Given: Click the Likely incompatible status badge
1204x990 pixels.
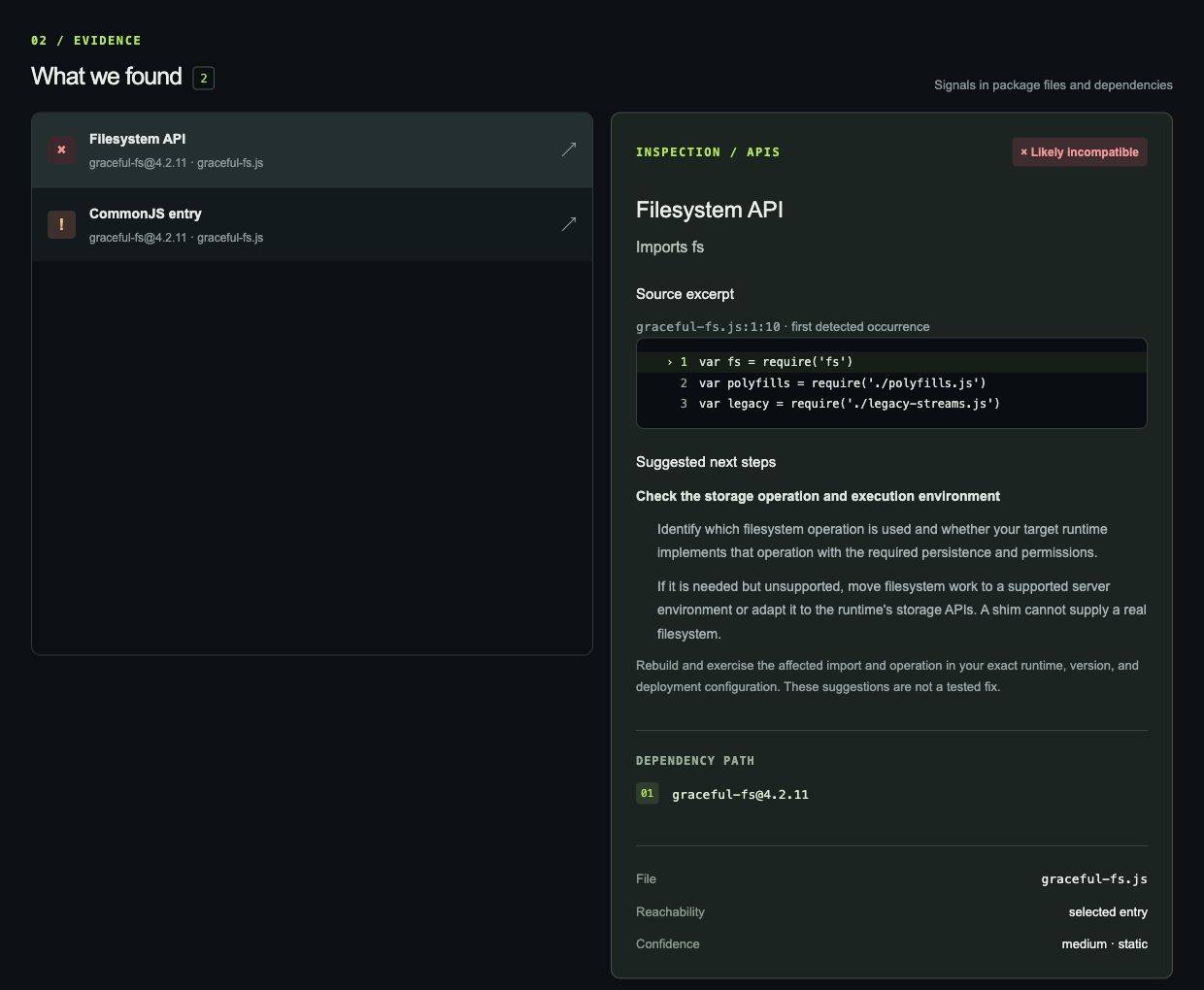Looking at the screenshot, I should click(1080, 152).
